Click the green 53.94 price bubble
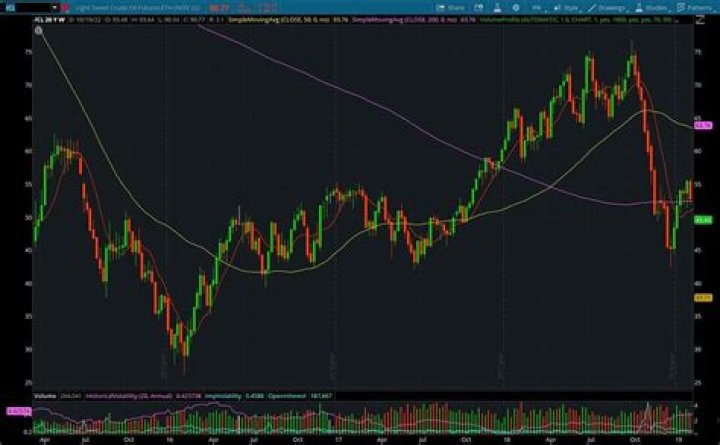Image resolution: width=720 pixels, height=445 pixels. click(702, 220)
